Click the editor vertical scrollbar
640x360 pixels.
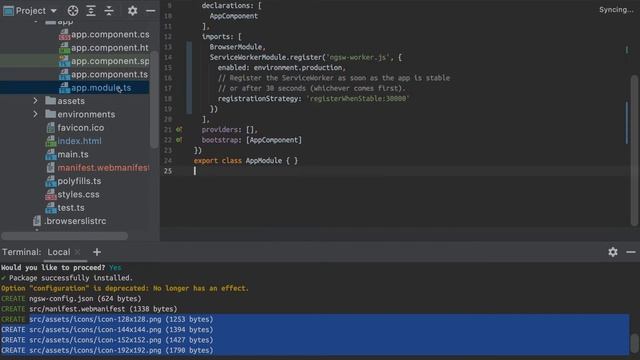(x=634, y=150)
